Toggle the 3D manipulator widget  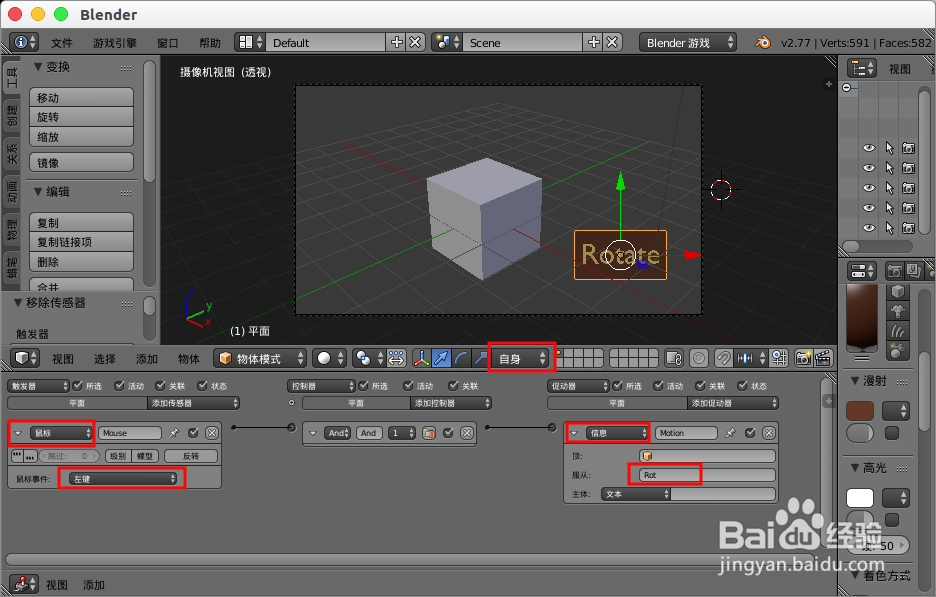[421, 358]
